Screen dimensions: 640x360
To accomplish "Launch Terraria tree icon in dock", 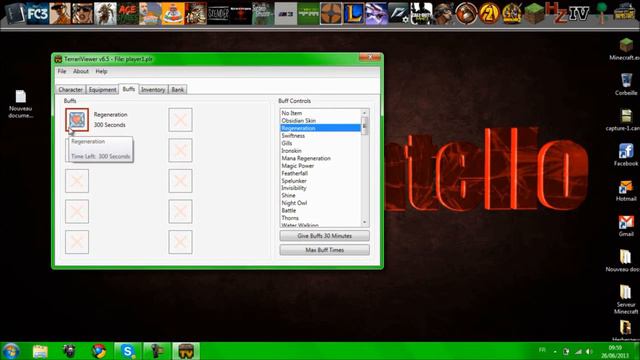I will click(602, 12).
